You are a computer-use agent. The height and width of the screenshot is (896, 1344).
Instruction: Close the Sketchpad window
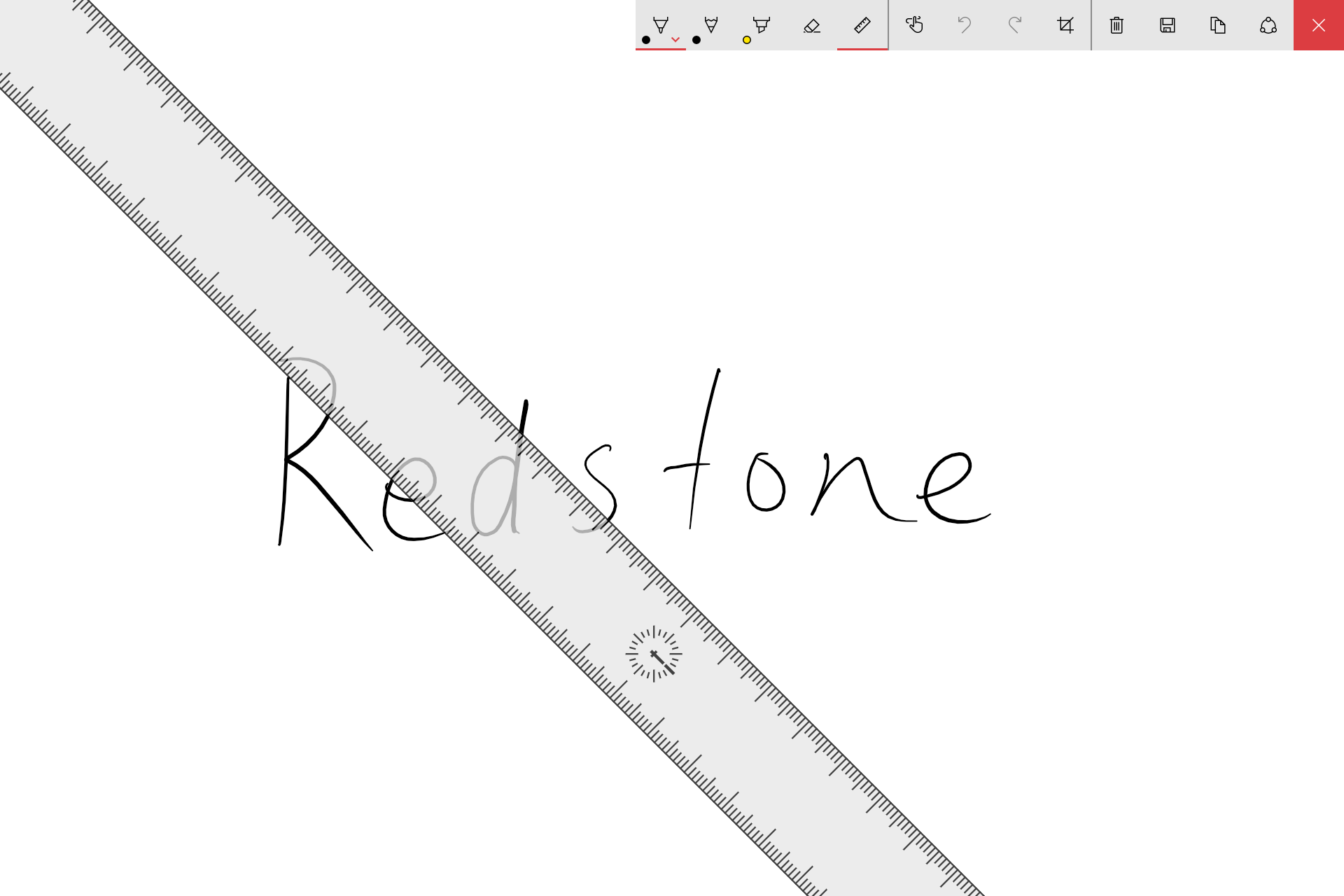(x=1319, y=25)
